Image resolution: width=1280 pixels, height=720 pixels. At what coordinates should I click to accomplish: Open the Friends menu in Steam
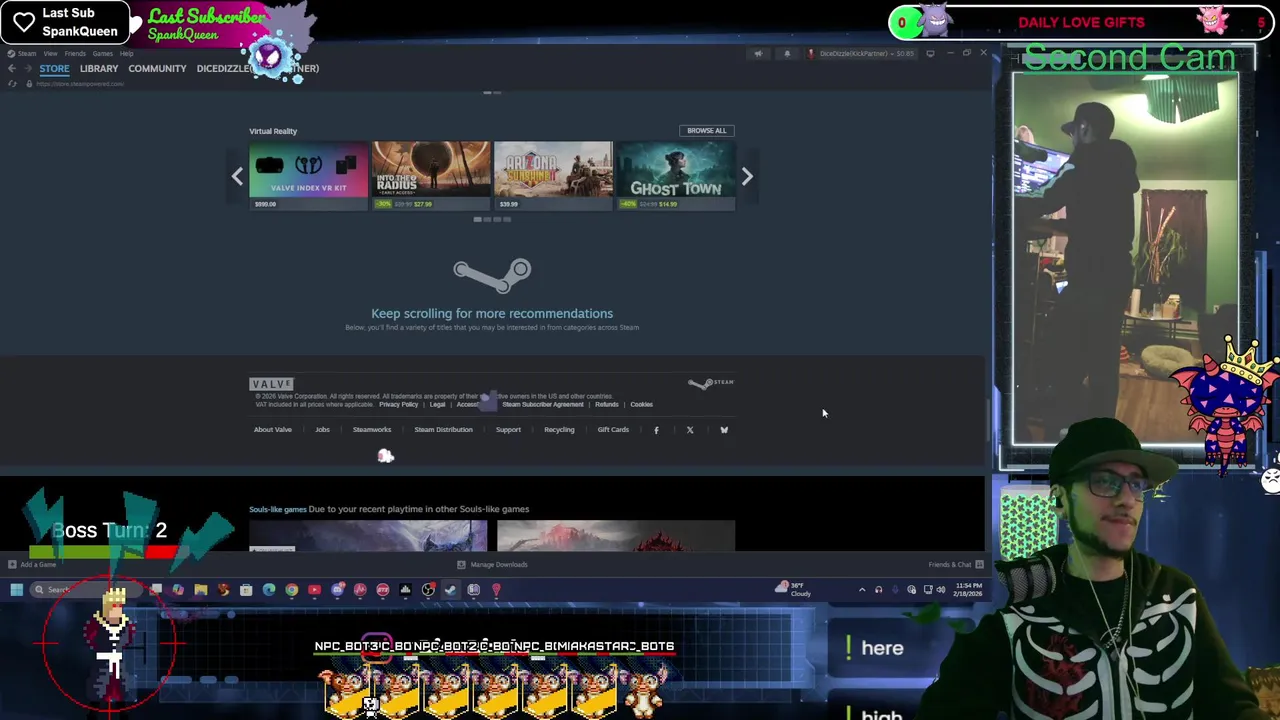(x=75, y=53)
